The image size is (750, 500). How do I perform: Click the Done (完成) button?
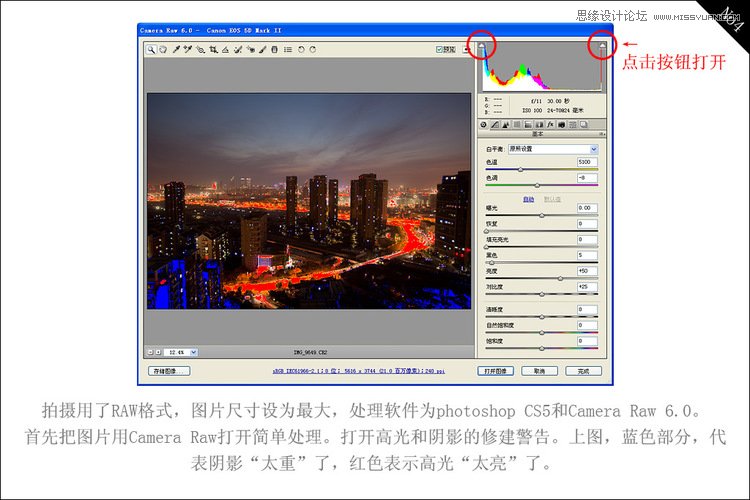(x=584, y=371)
